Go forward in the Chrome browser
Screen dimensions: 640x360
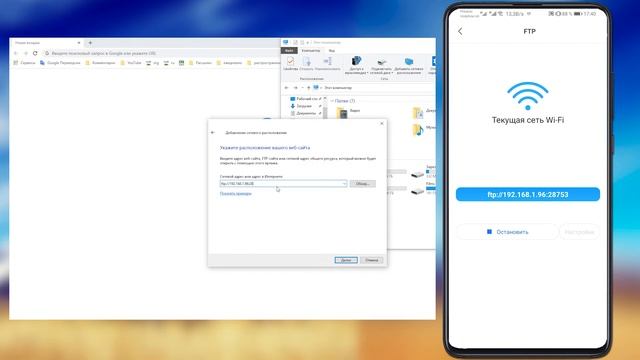[x=26, y=53]
